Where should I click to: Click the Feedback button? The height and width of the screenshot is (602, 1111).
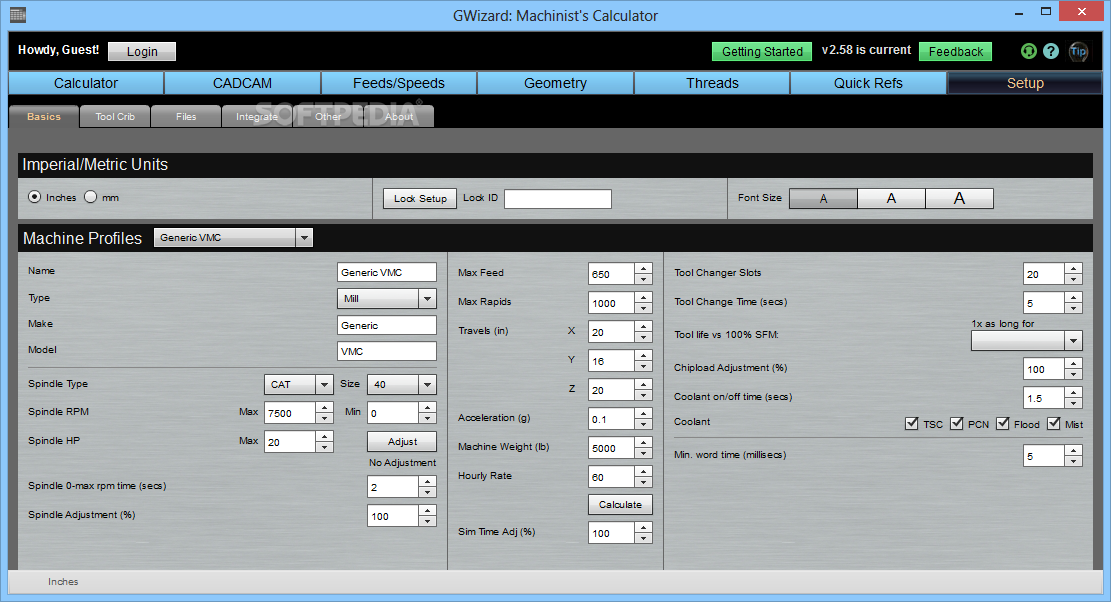click(x=955, y=51)
